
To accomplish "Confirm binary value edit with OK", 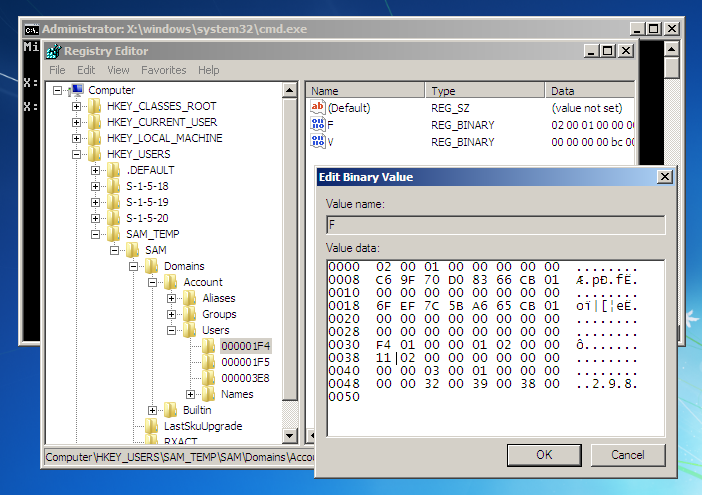I will 544,455.
